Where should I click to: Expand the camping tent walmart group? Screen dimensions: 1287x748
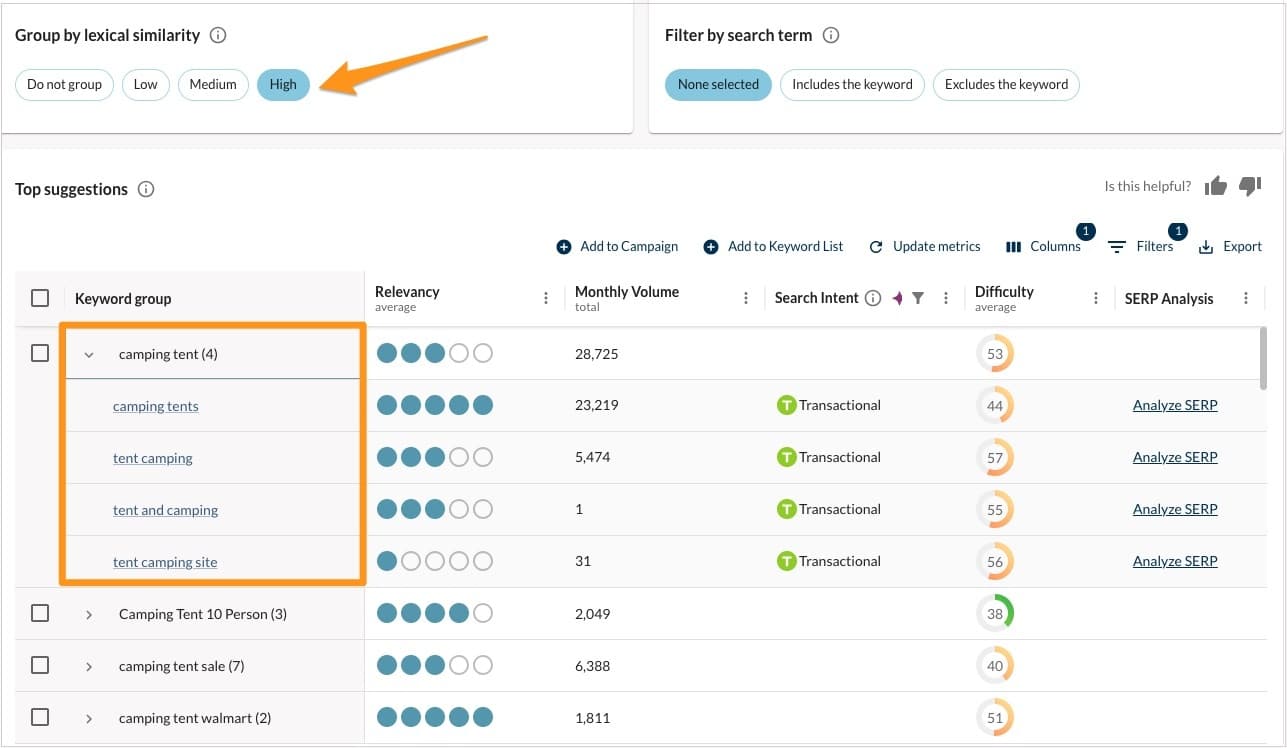89,718
